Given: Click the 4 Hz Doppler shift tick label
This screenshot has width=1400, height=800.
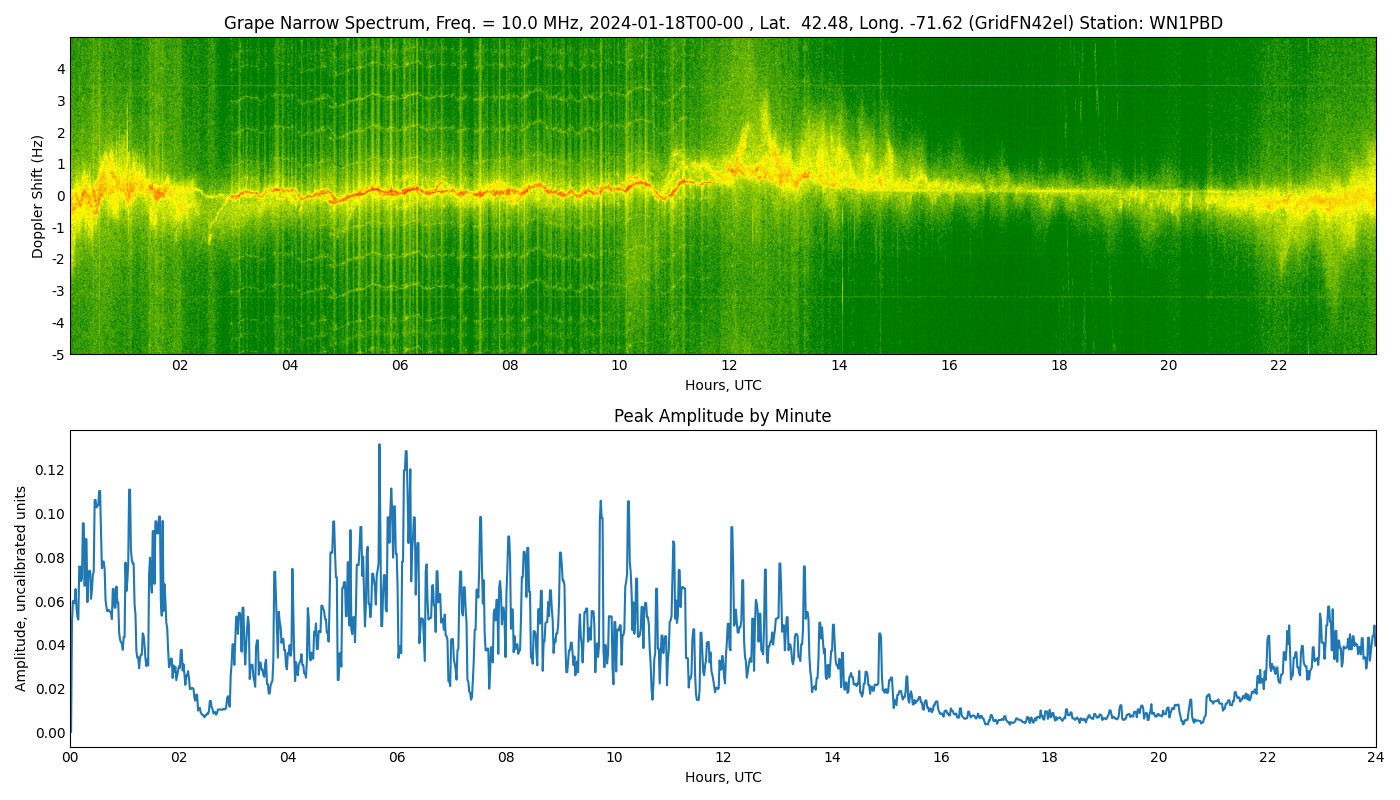Looking at the screenshot, I should [61, 69].
